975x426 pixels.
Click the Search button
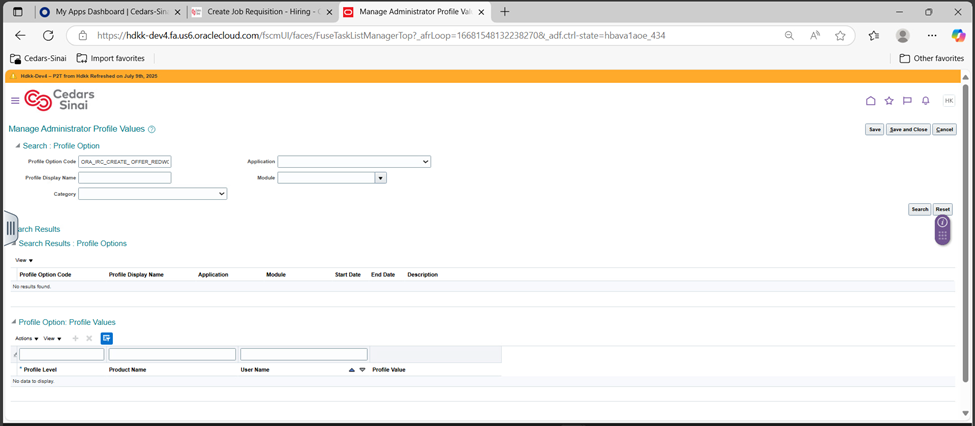[x=920, y=210]
